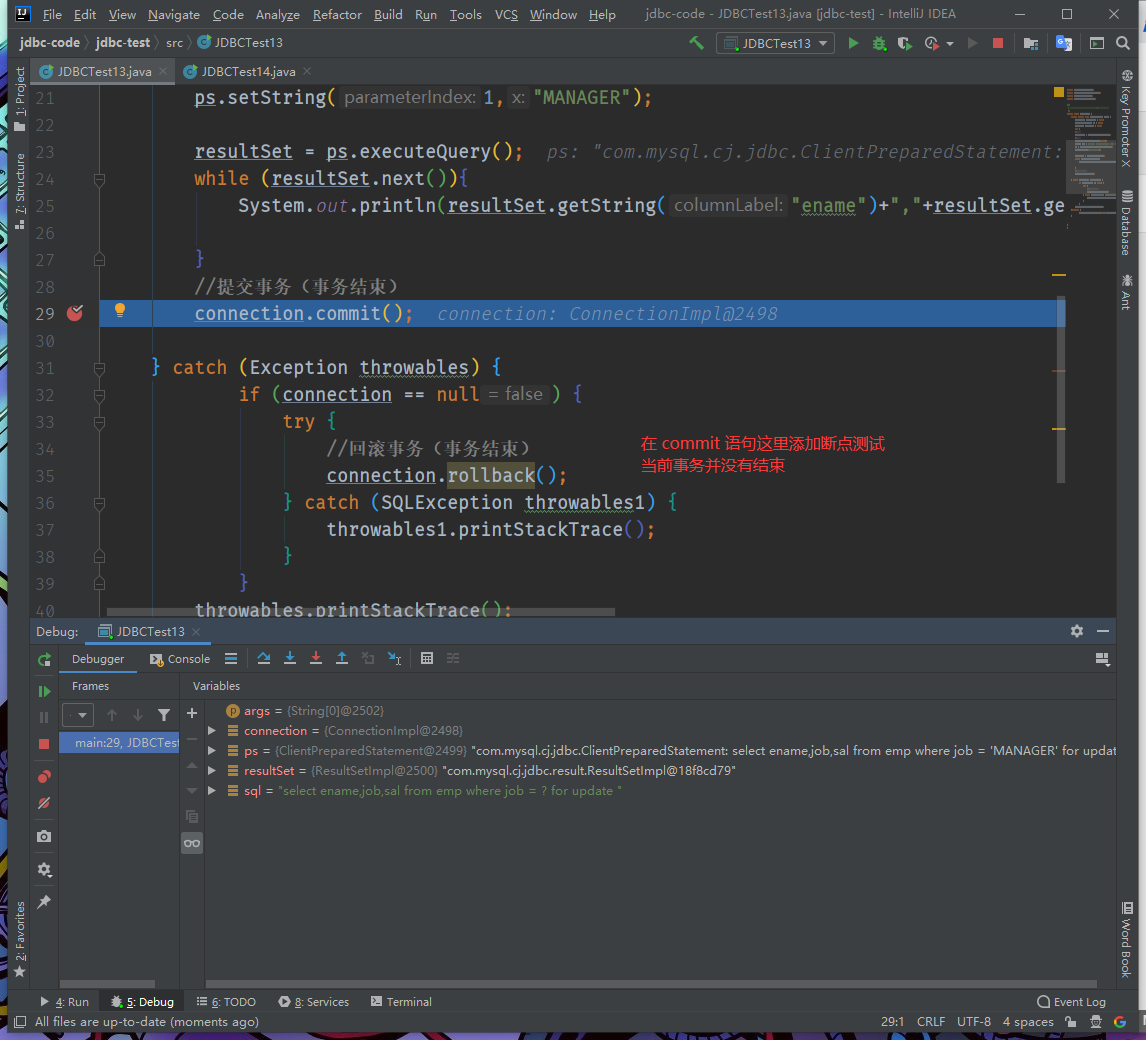The height and width of the screenshot is (1040, 1146).
Task: Click the Translate icon in top toolbar
Action: click(1064, 44)
